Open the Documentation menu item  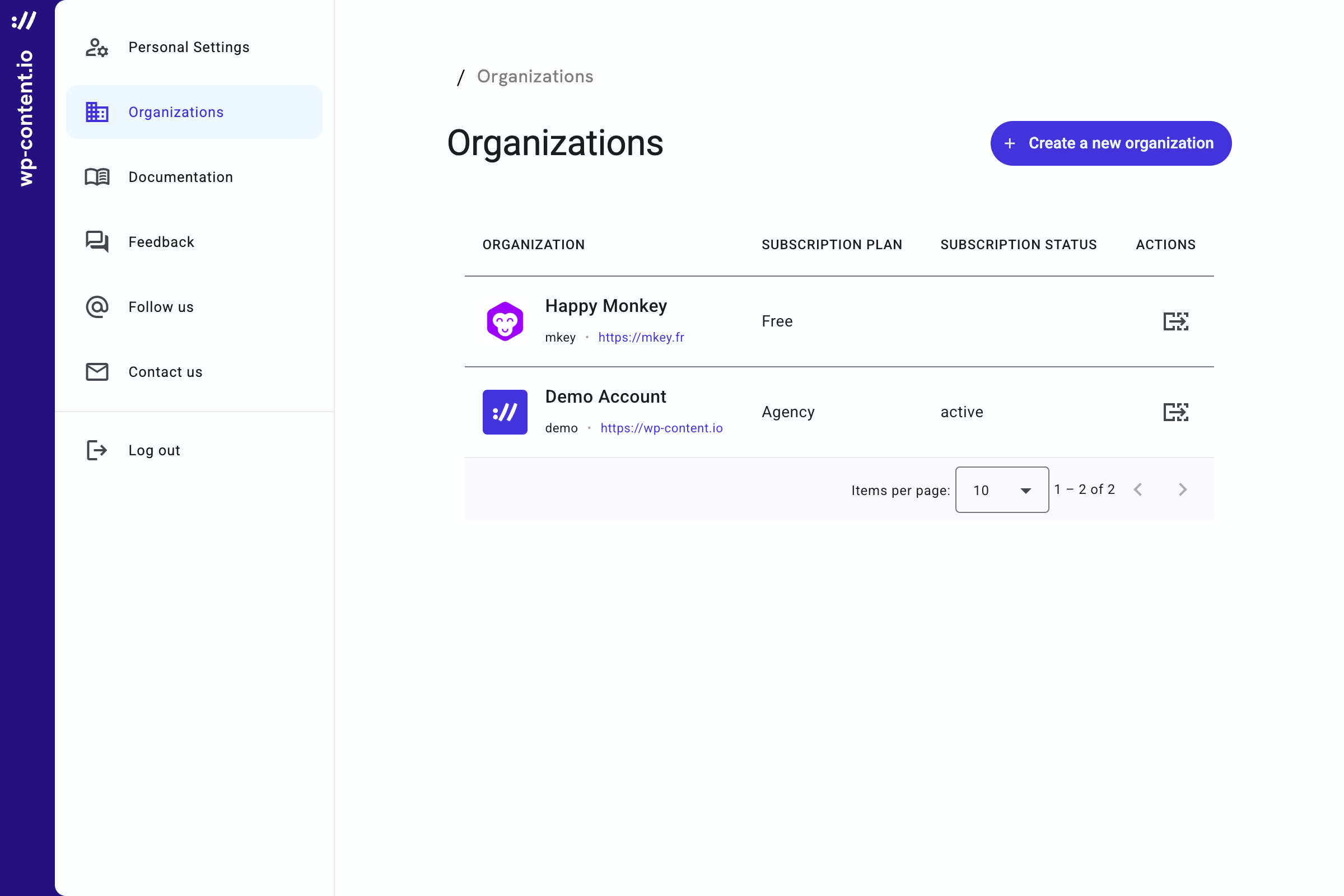tap(180, 177)
